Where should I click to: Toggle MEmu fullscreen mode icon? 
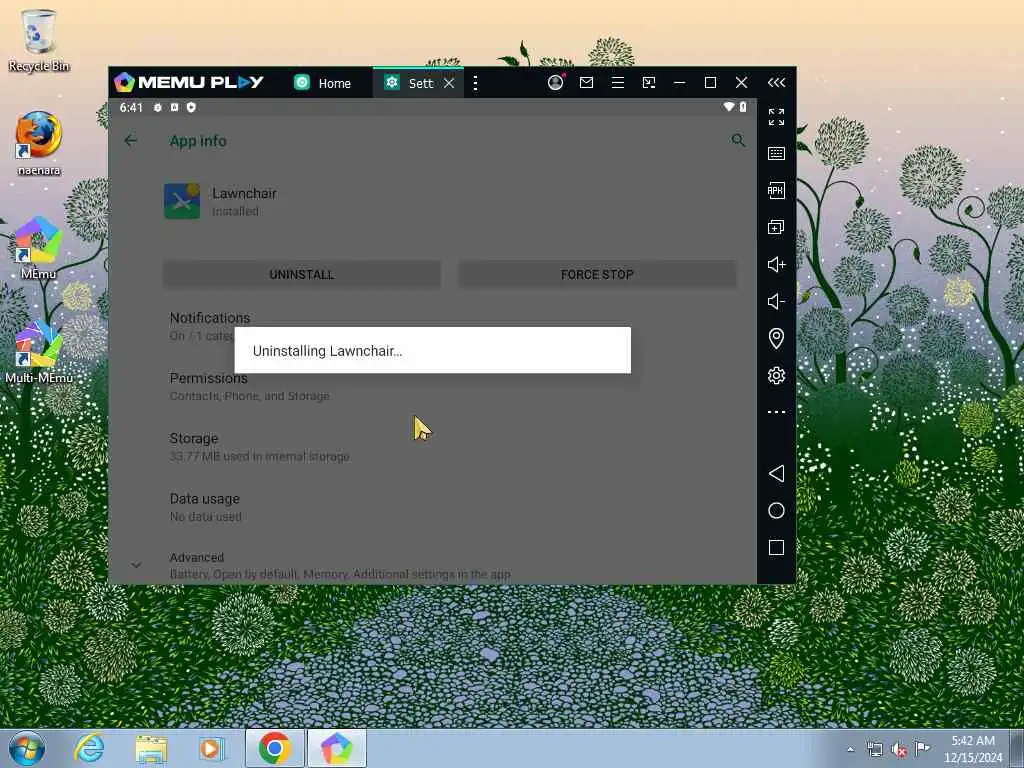[776, 117]
